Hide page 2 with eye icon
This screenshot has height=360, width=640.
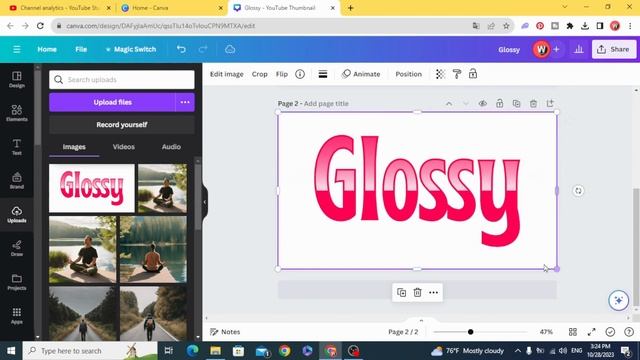482,104
